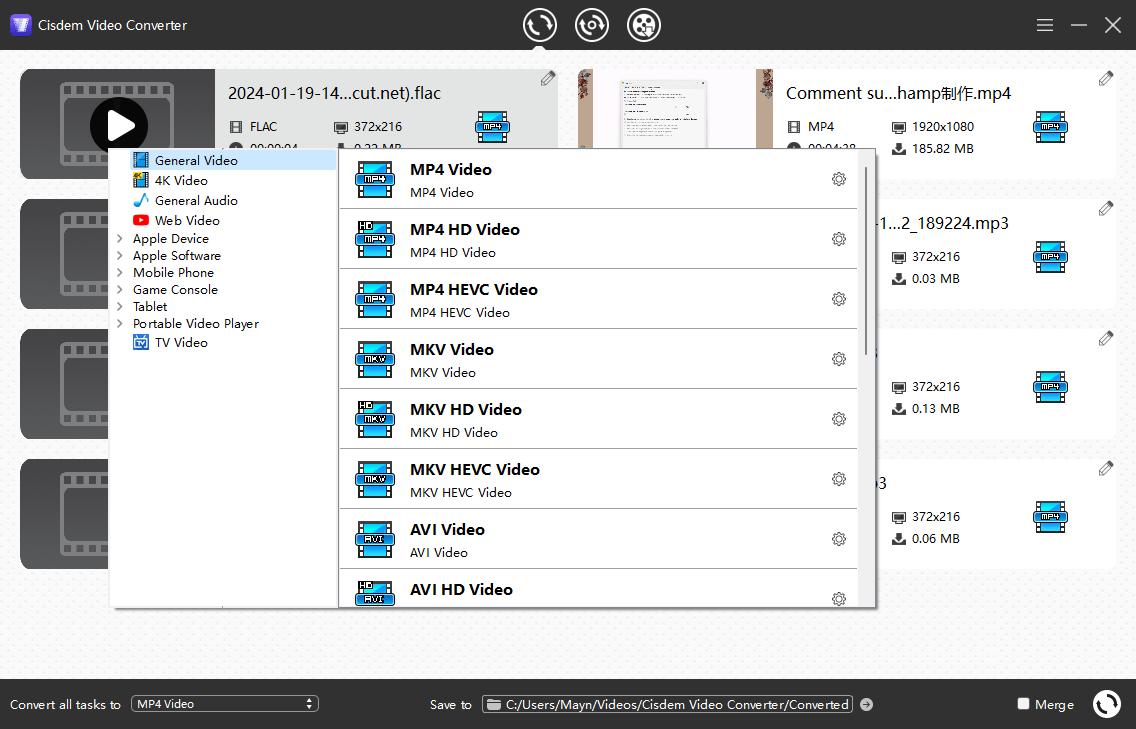Open format icon for 0.03 MB file

click(1051, 257)
